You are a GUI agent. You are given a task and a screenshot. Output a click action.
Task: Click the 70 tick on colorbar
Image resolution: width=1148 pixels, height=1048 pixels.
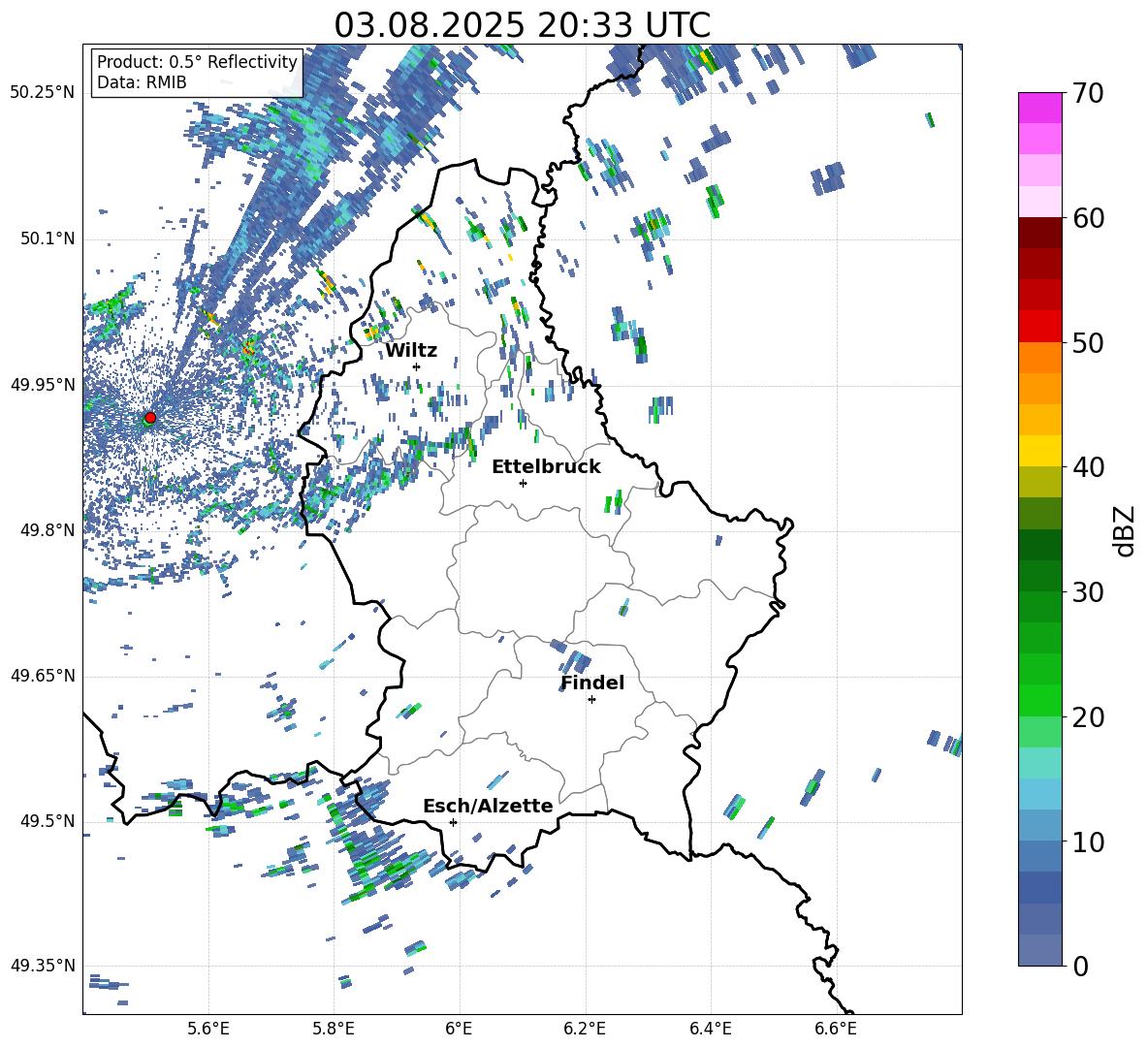click(x=1087, y=94)
